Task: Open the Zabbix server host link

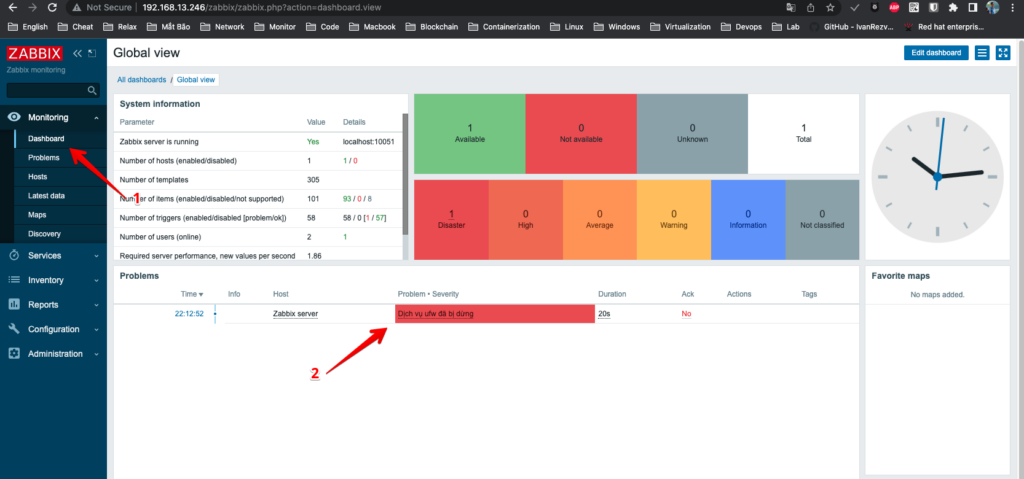Action: coord(295,314)
